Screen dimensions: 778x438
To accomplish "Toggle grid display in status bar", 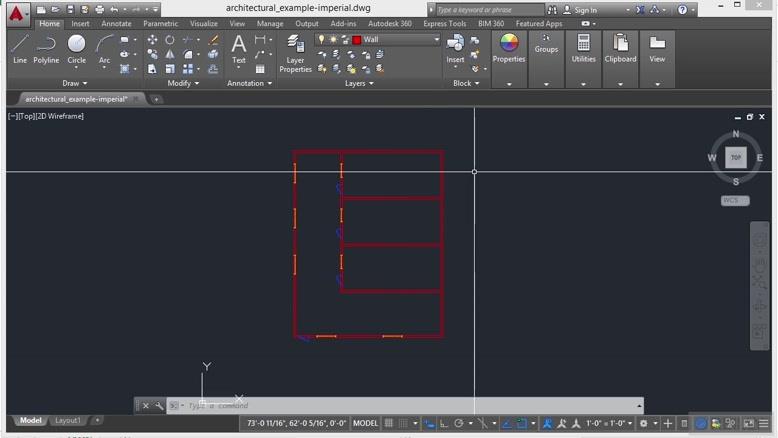I will (x=389, y=423).
